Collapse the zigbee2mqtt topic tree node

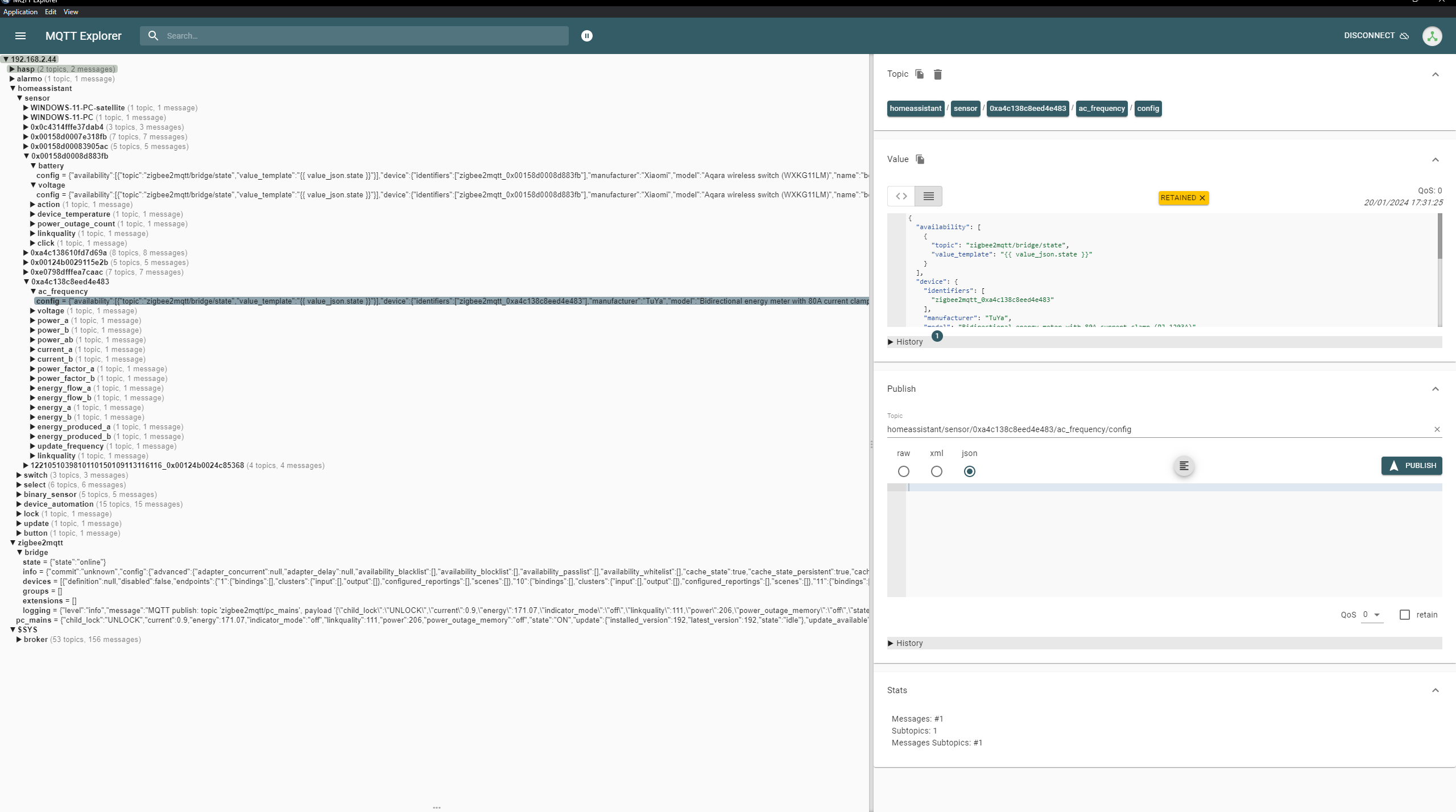(13, 542)
